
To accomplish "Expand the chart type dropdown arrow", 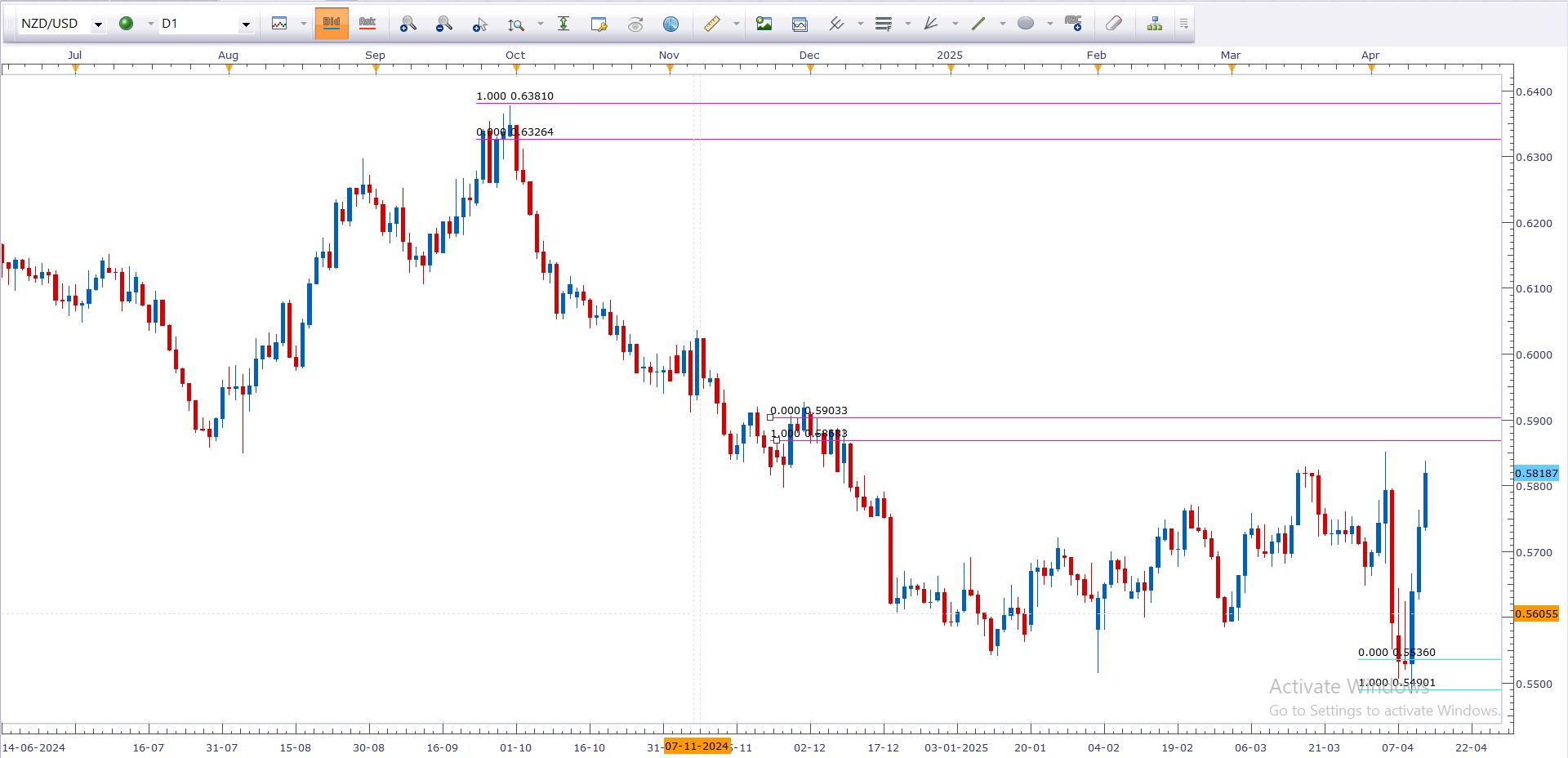I will click(x=303, y=24).
